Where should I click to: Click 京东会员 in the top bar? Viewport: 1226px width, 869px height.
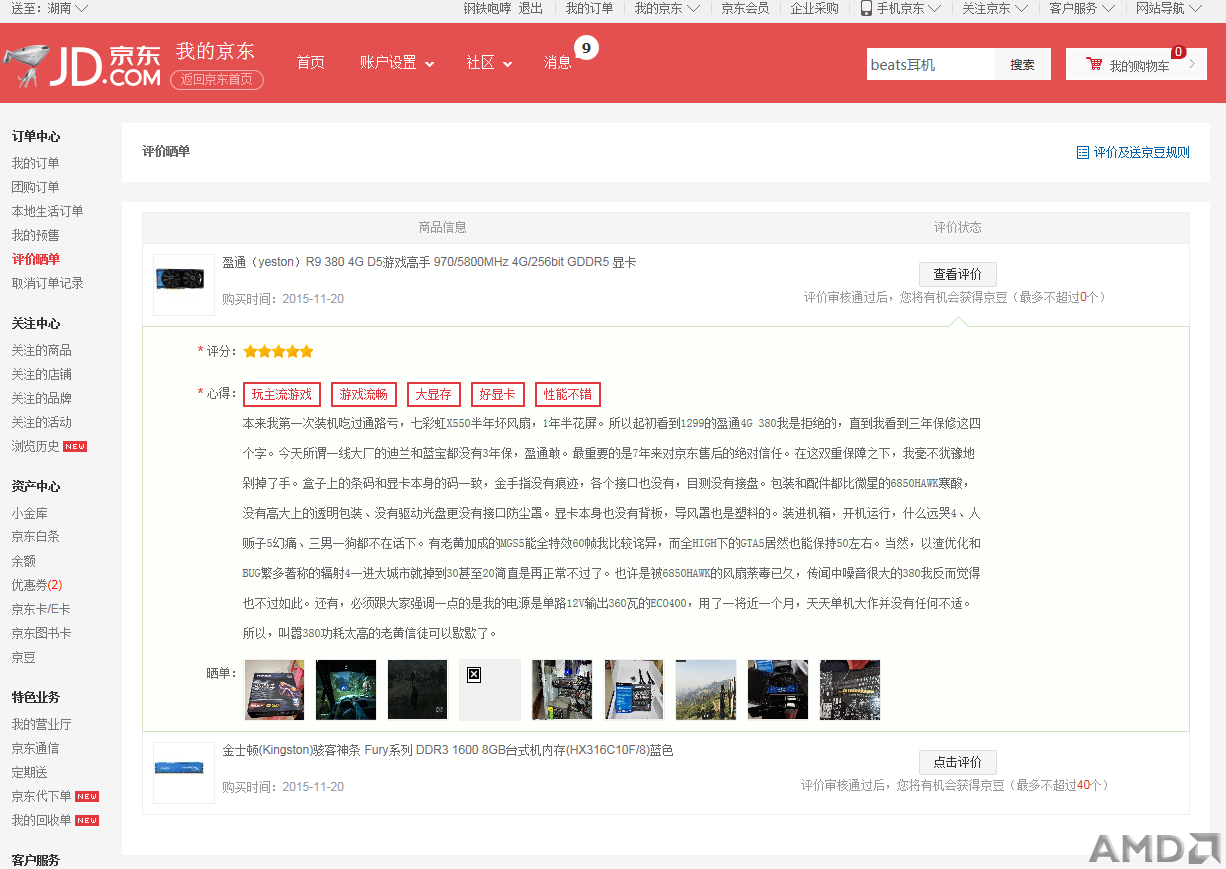[x=746, y=8]
